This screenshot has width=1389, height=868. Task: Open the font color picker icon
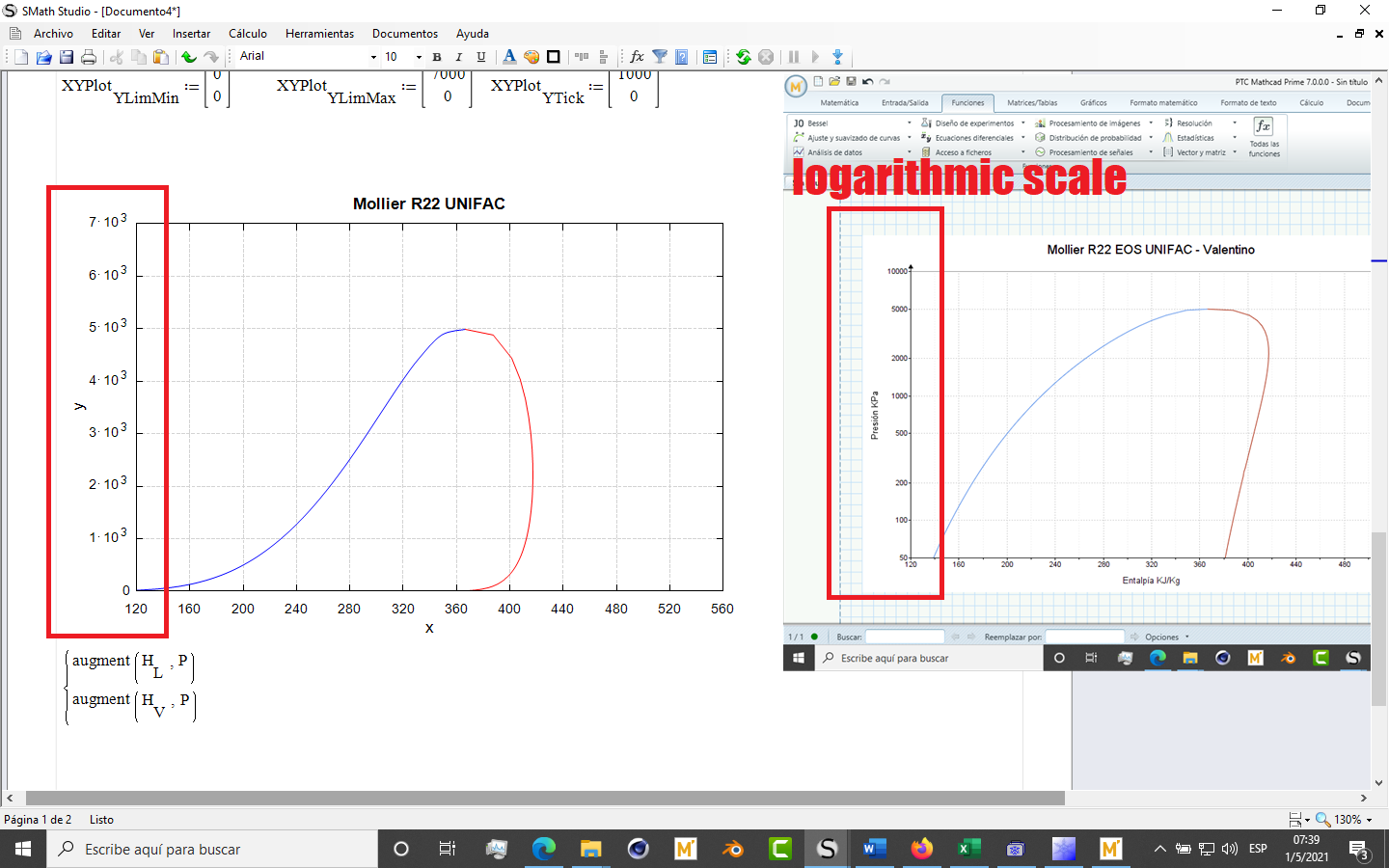coord(508,57)
